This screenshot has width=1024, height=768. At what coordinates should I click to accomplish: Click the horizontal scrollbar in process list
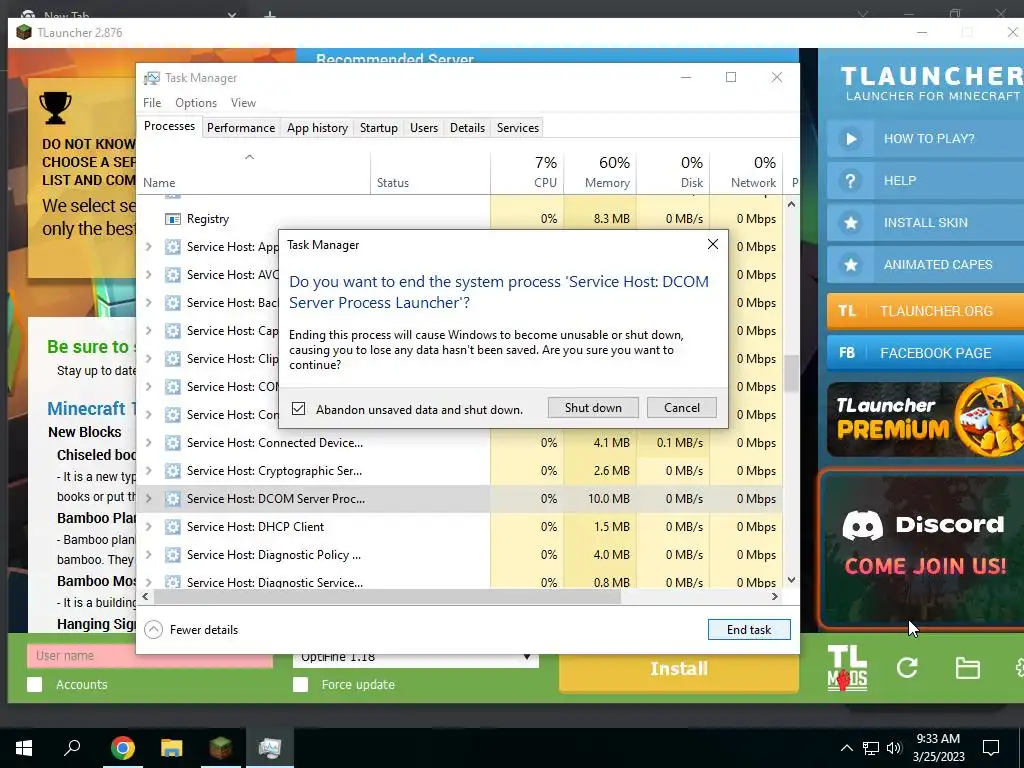387,596
